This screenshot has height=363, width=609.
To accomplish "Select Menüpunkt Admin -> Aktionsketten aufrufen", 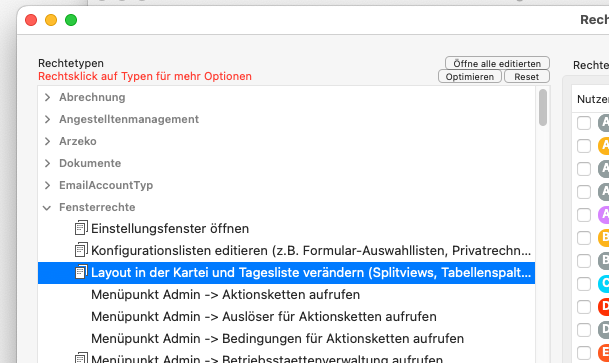I will click(286, 295).
